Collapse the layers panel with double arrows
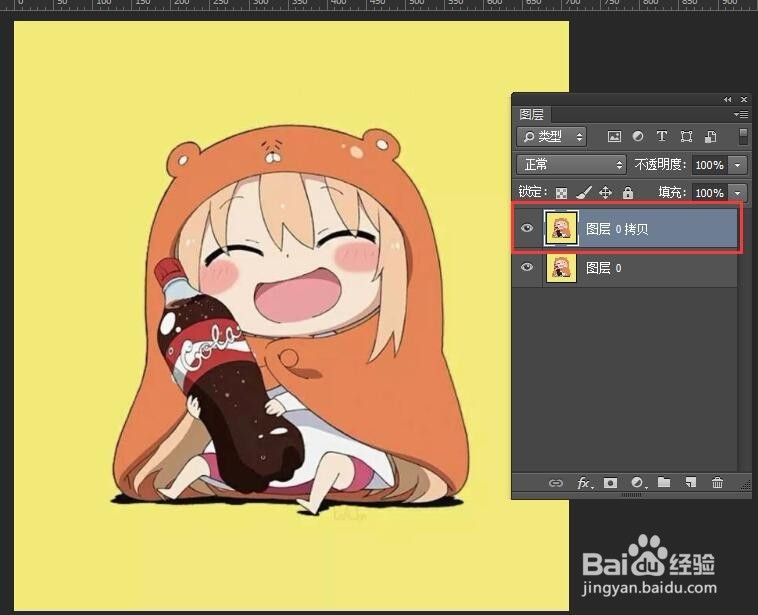The width and height of the screenshot is (758, 615). click(x=728, y=99)
